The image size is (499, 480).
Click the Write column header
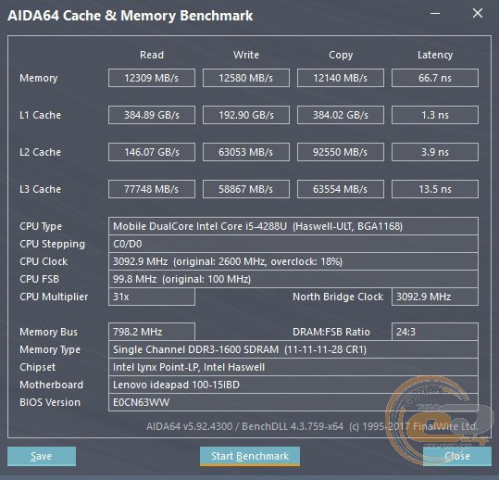(x=246, y=55)
